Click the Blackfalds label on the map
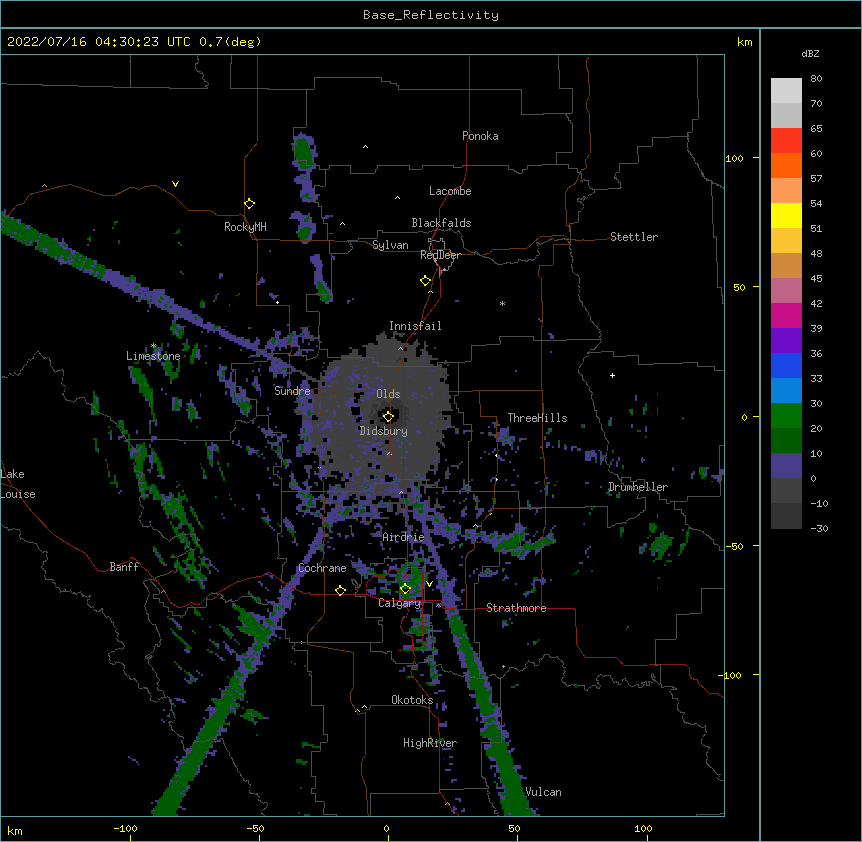Screen dimensions: 862x842 [x=441, y=223]
